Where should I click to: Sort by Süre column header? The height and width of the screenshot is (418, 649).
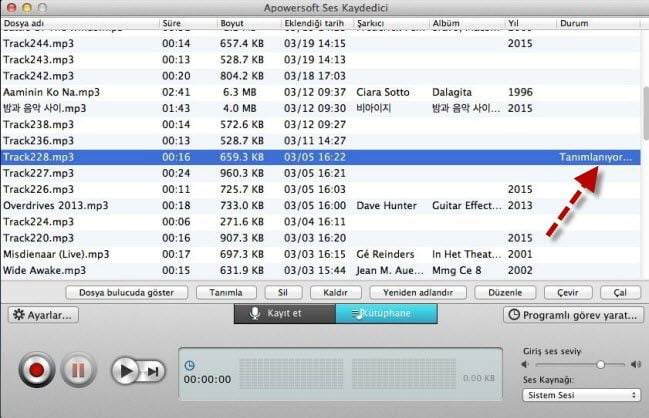[188, 24]
